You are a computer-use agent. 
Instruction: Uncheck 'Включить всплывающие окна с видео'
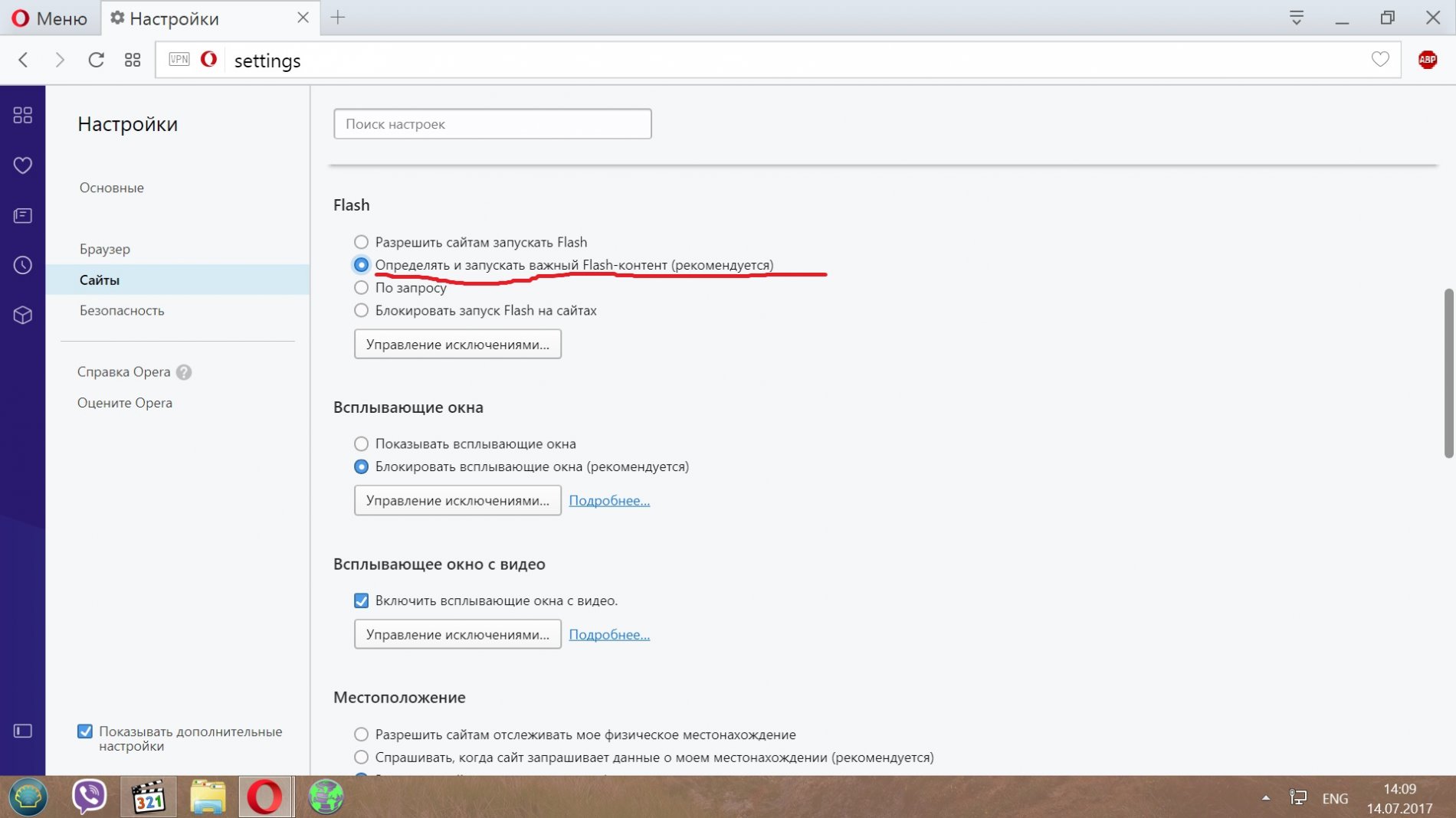361,600
